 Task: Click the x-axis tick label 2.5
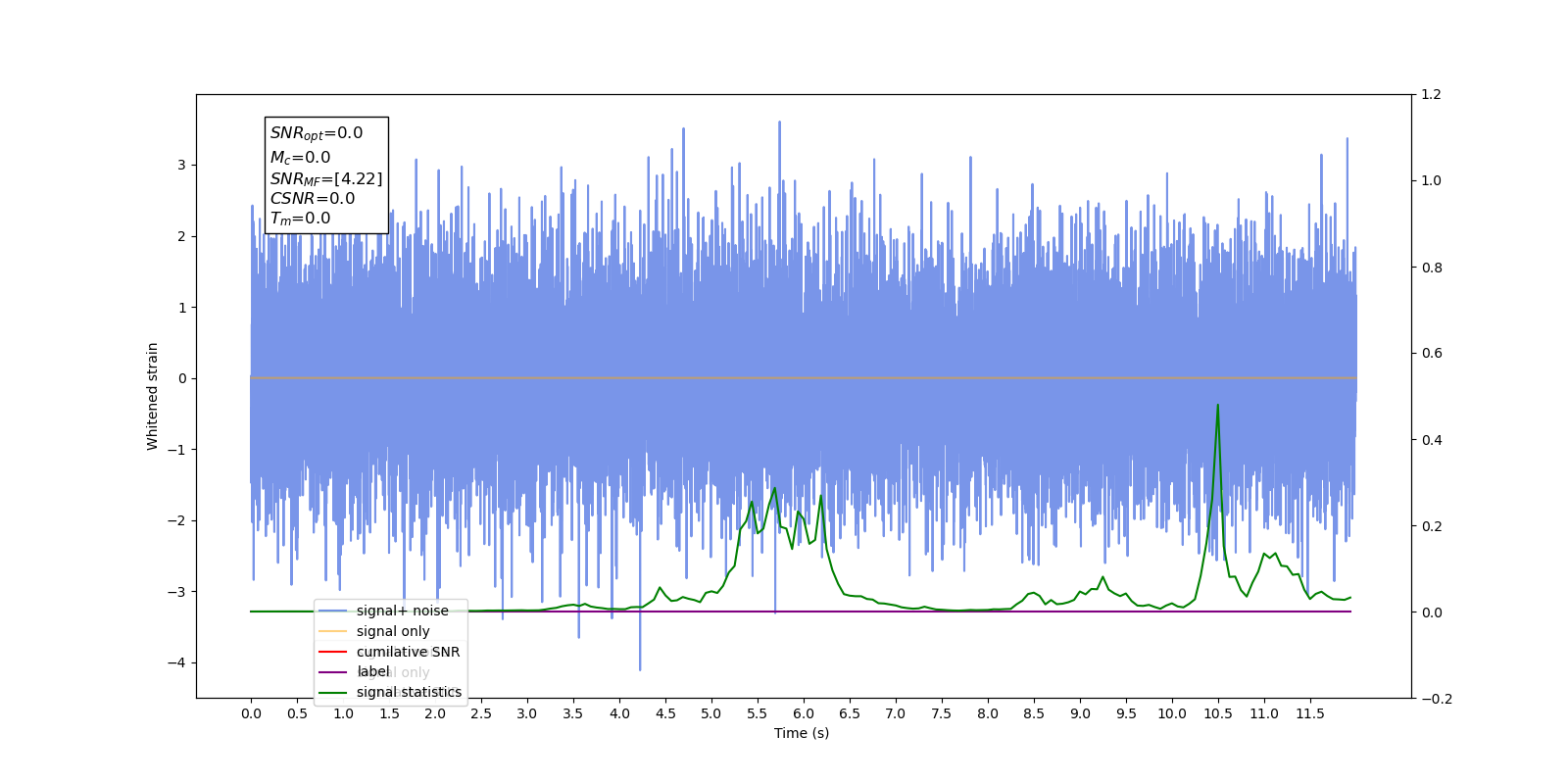point(481,713)
